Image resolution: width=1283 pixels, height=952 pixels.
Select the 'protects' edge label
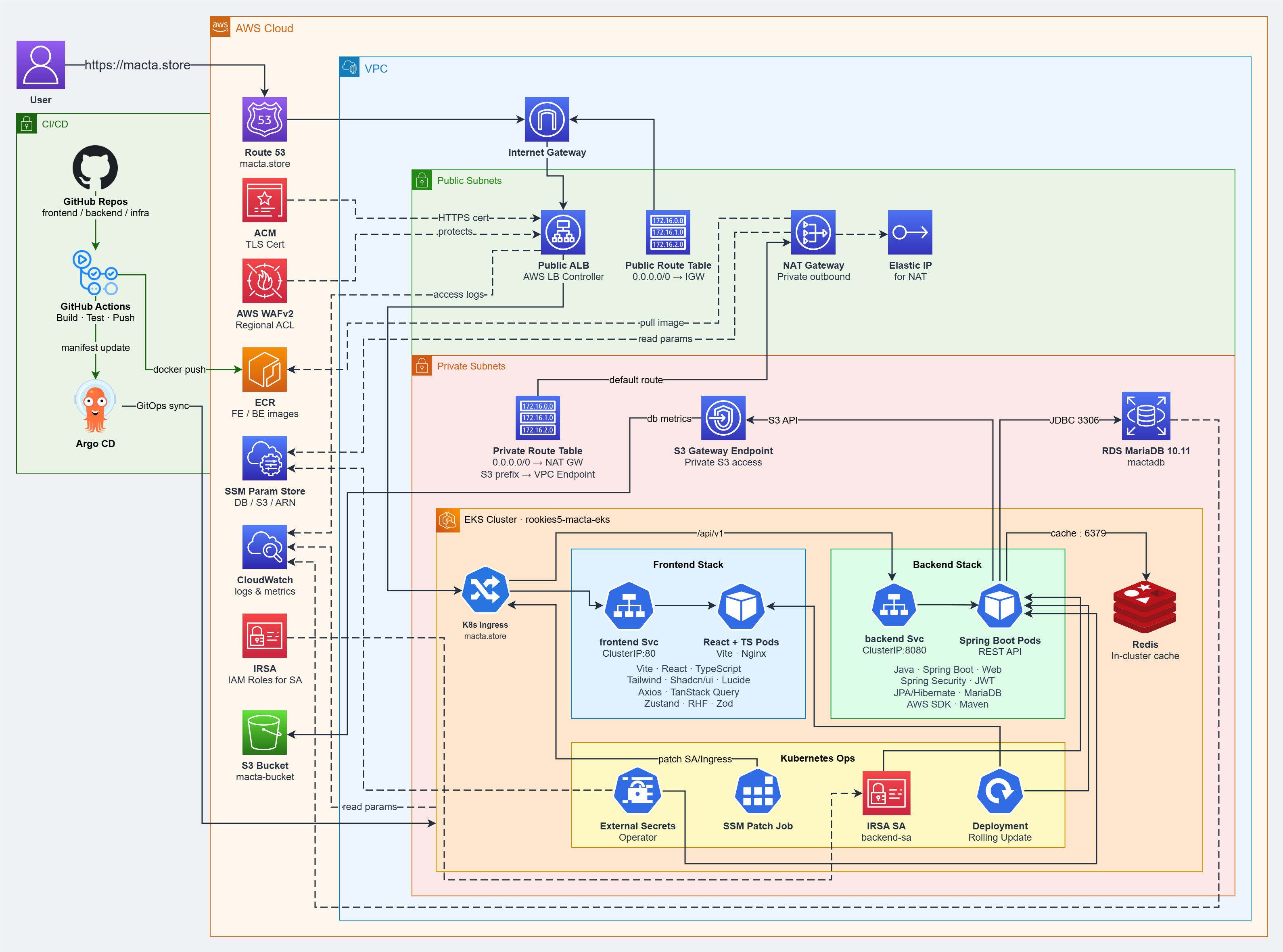pyautogui.click(x=456, y=232)
